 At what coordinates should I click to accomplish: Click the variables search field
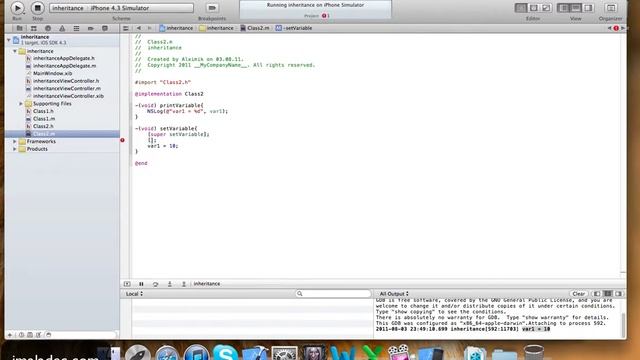[333, 294]
